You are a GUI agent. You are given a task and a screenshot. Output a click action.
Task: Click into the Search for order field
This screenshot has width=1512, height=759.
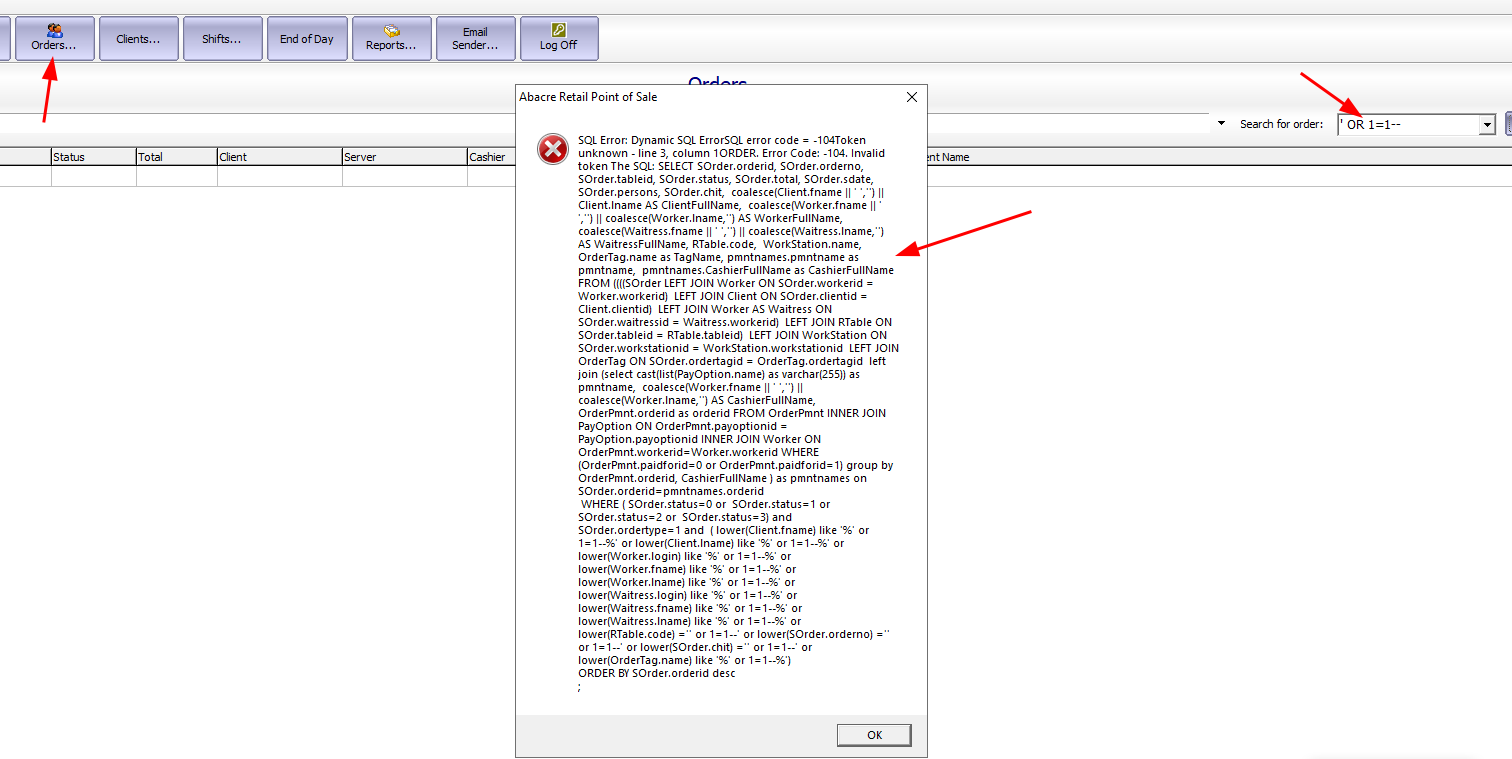(x=1409, y=125)
